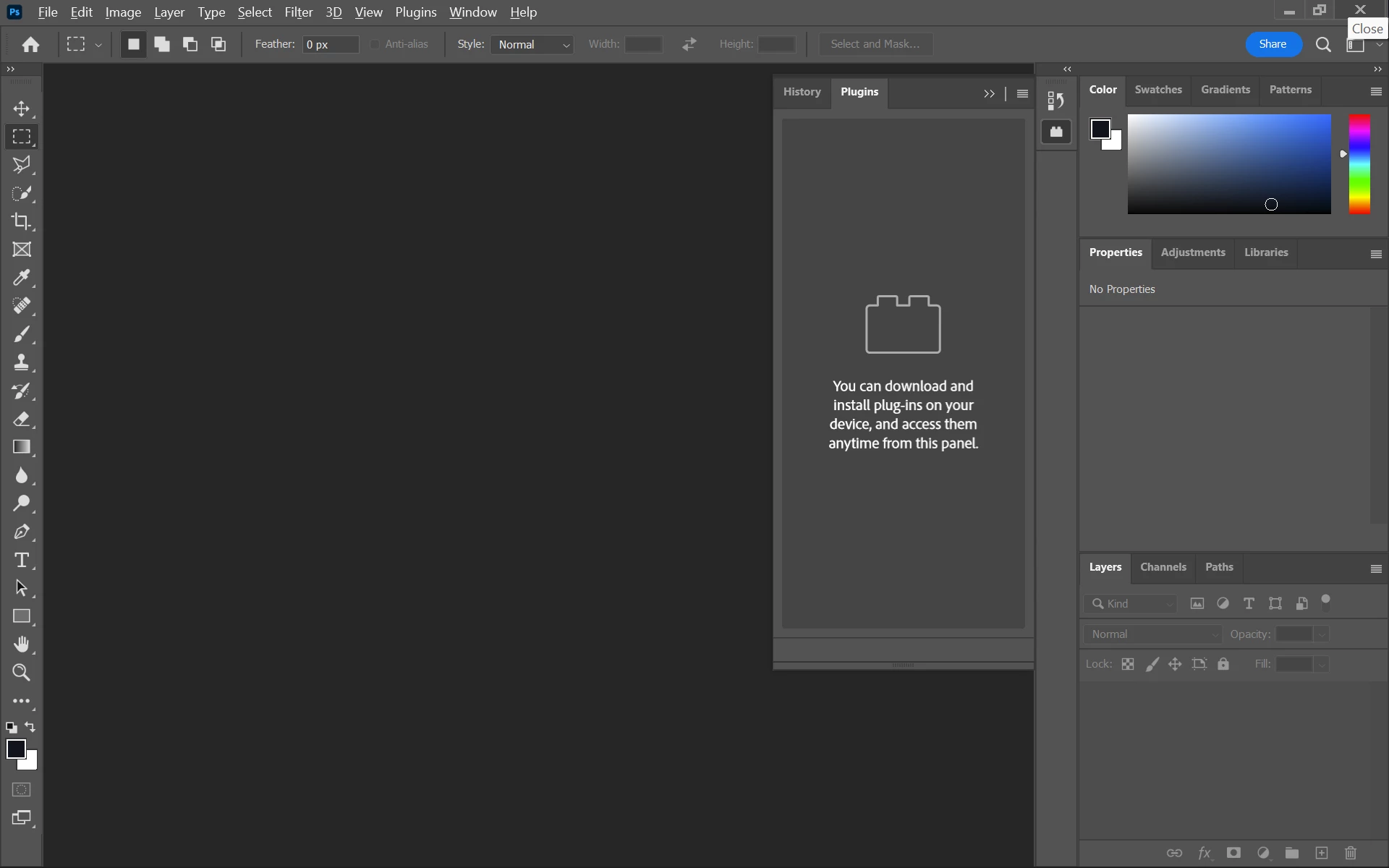Image resolution: width=1389 pixels, height=868 pixels.
Task: Expand the History/Plugins panel chevrons
Action: (x=989, y=94)
